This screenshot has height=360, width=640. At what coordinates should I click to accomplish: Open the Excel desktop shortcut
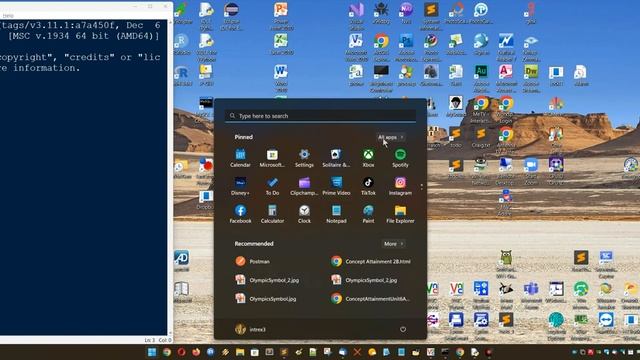click(281, 44)
